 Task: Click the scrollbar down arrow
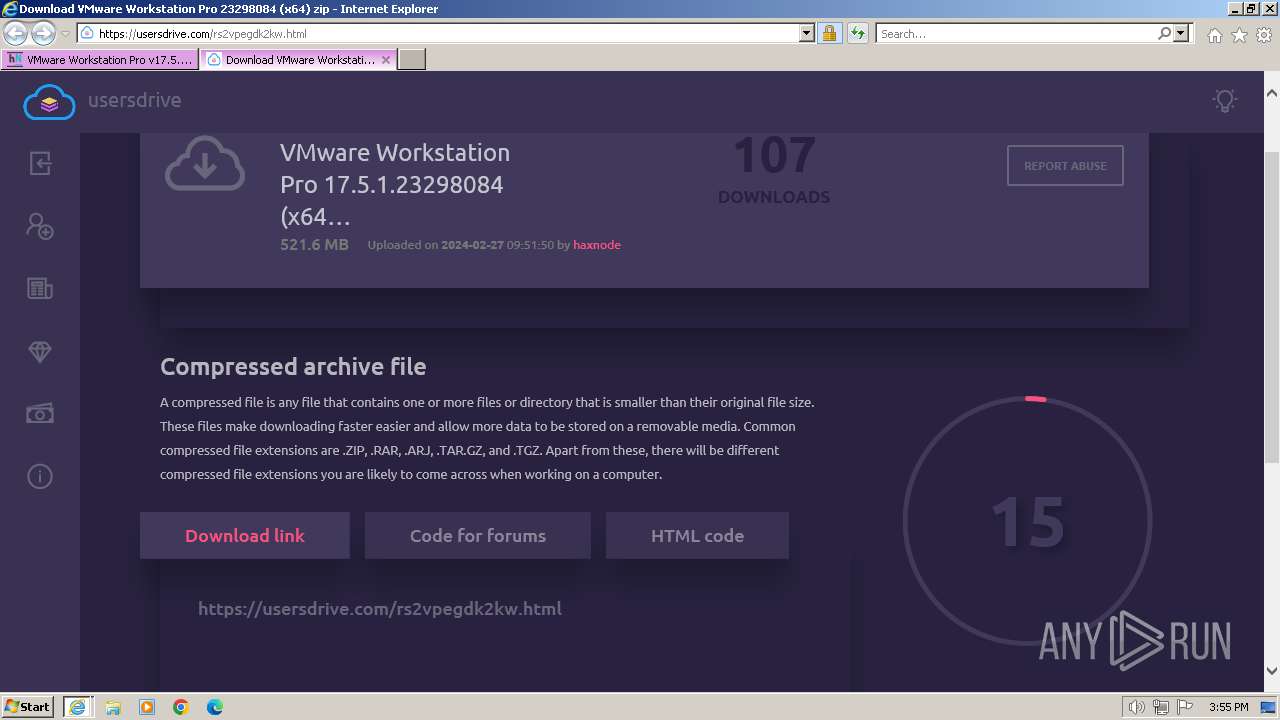(1271, 671)
